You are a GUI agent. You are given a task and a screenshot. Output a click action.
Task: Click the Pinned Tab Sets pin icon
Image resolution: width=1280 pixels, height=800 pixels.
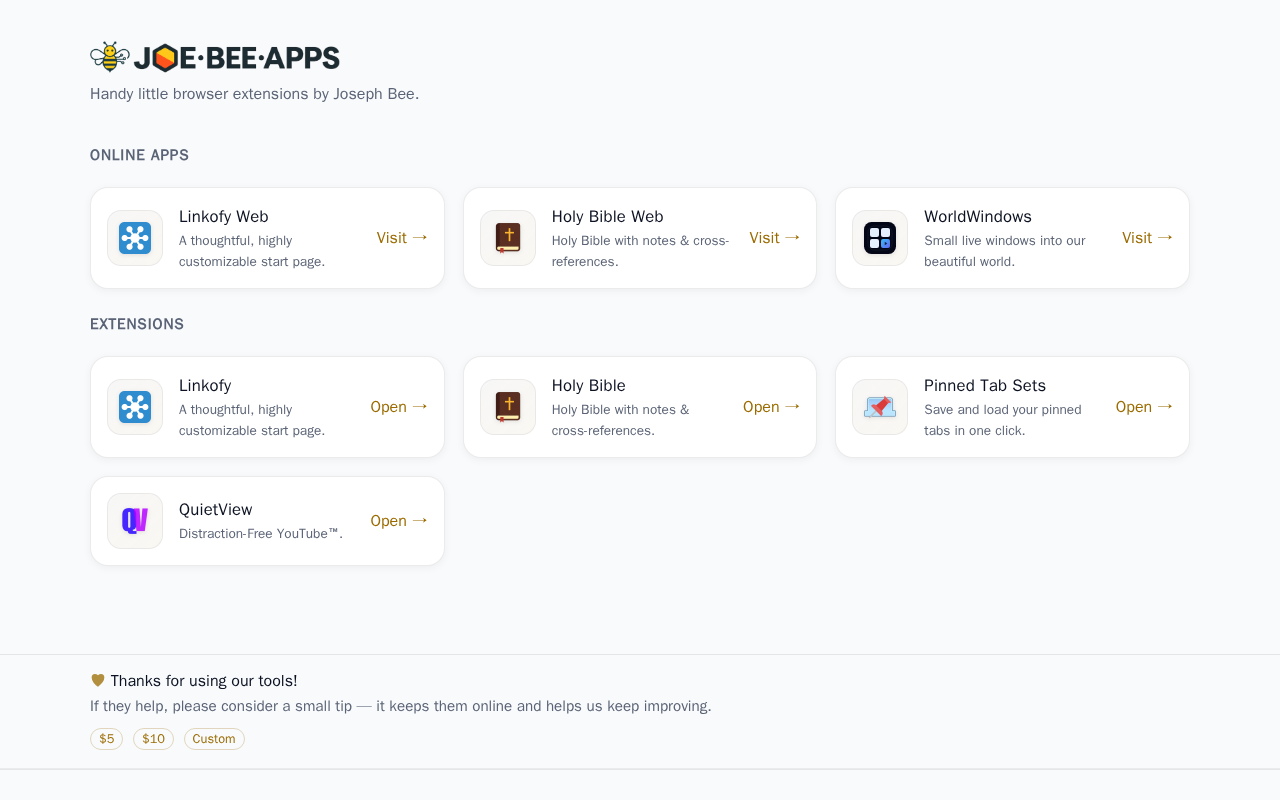click(880, 407)
